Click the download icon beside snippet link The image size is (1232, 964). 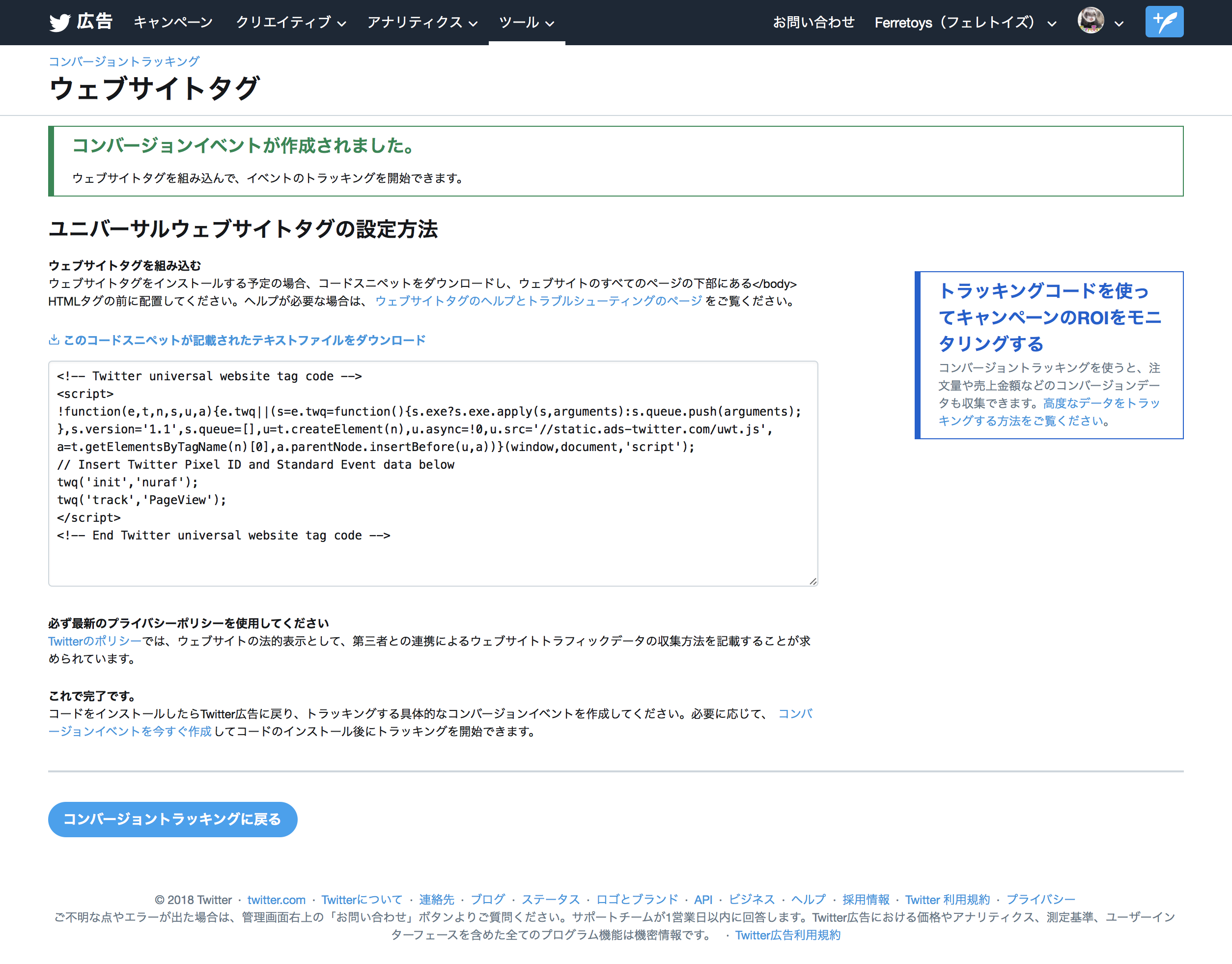54,340
